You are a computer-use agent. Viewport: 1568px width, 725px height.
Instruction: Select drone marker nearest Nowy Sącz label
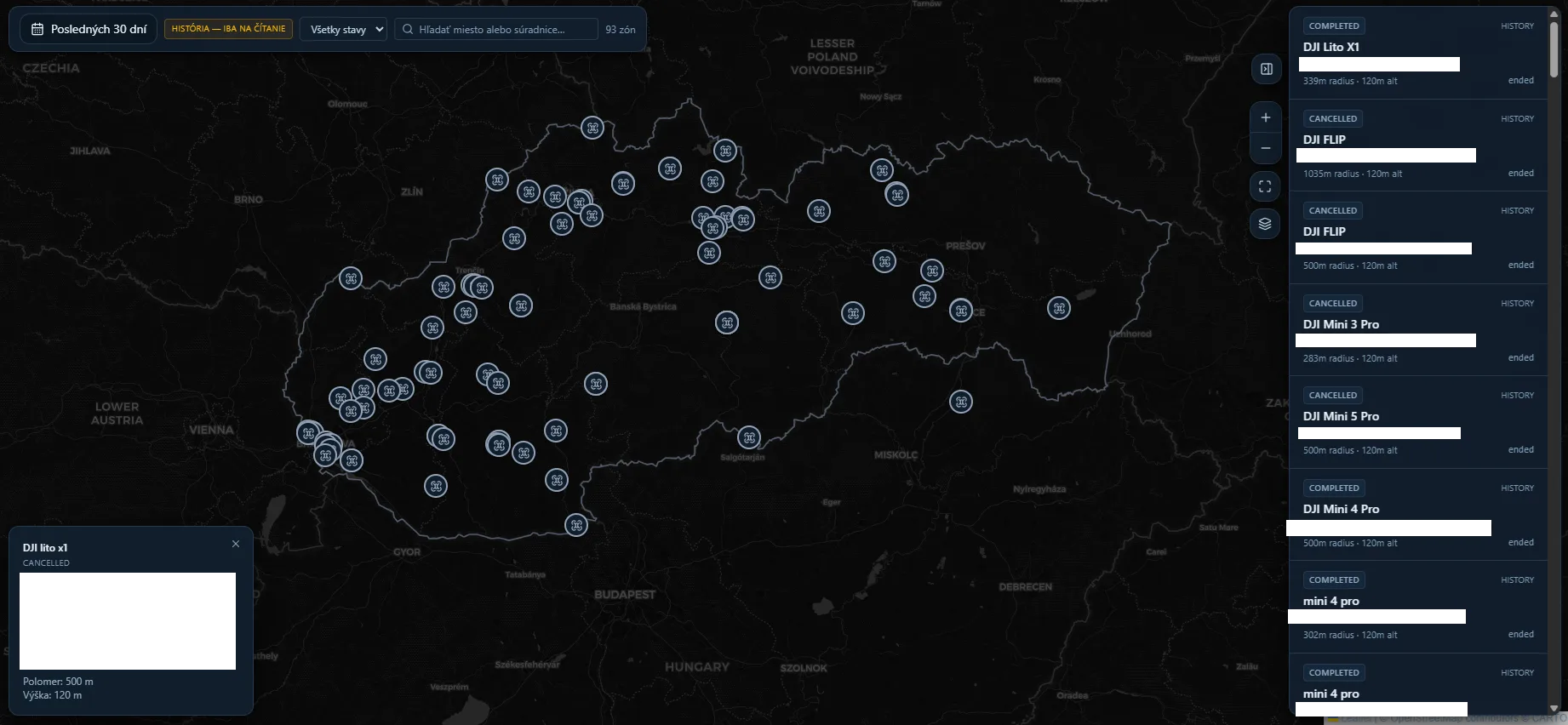[882, 170]
